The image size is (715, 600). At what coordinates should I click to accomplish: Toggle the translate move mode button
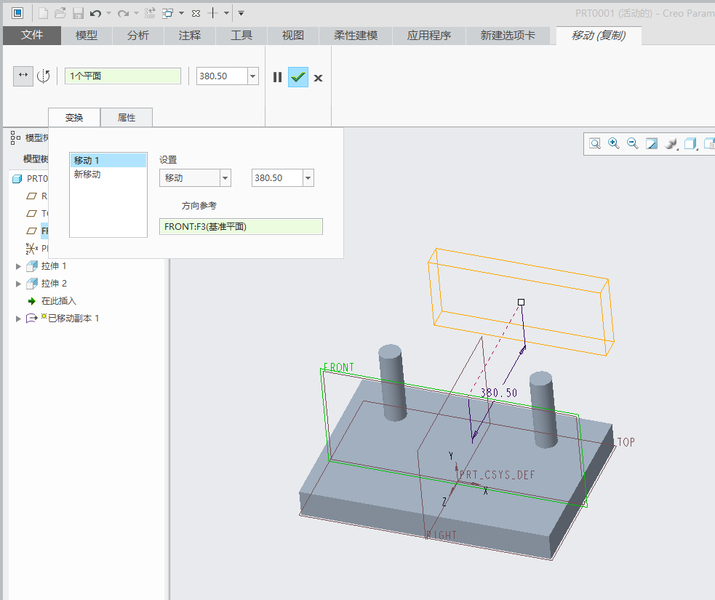pos(23,76)
